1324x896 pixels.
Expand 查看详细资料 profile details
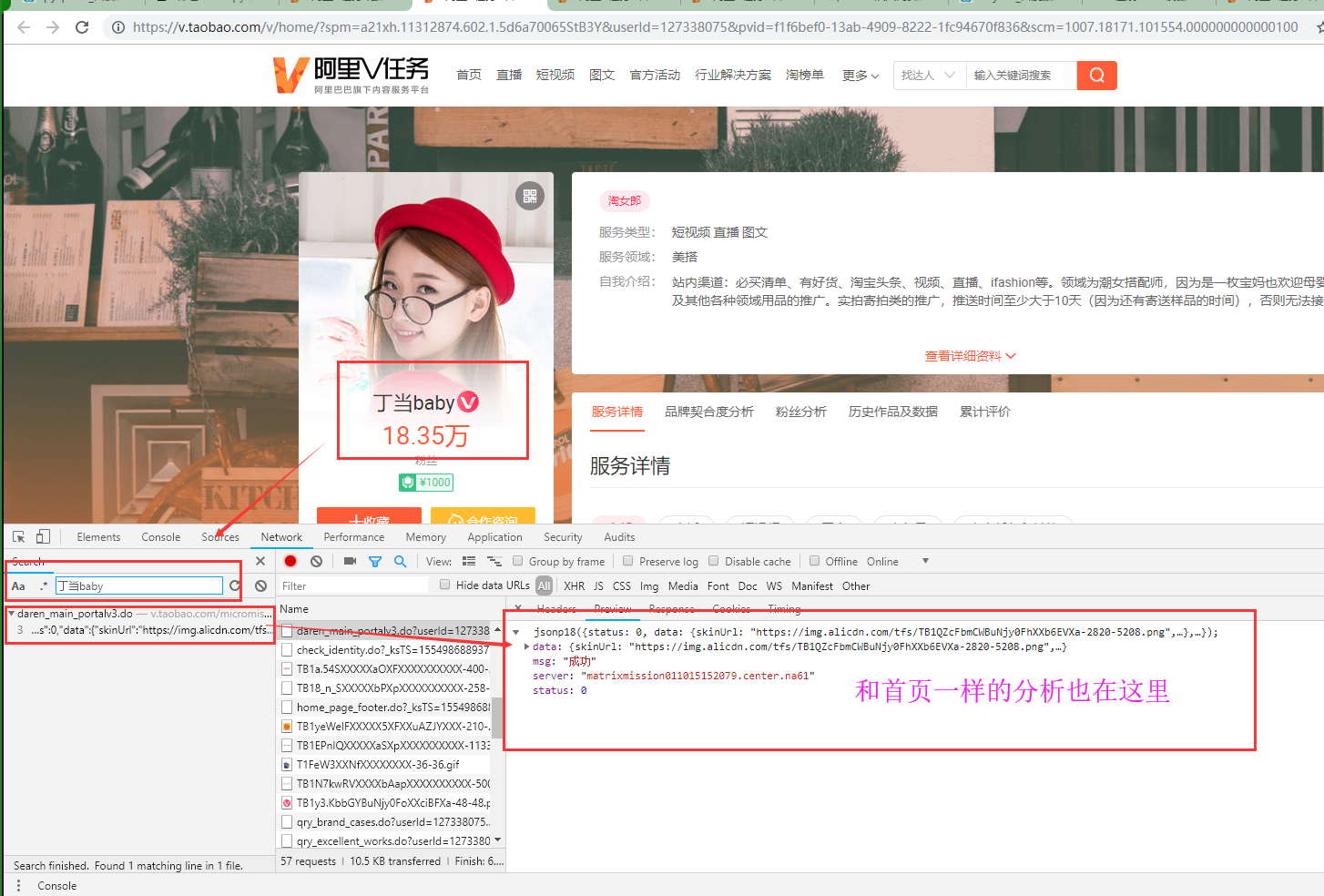(x=970, y=356)
